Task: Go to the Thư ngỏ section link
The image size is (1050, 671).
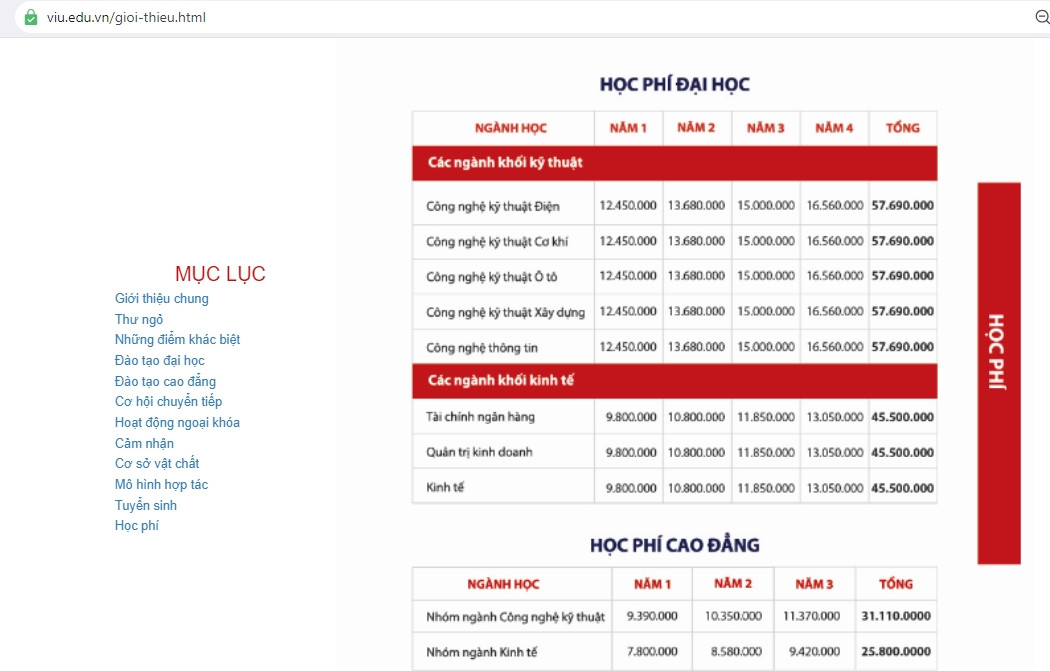Action: pos(139,320)
